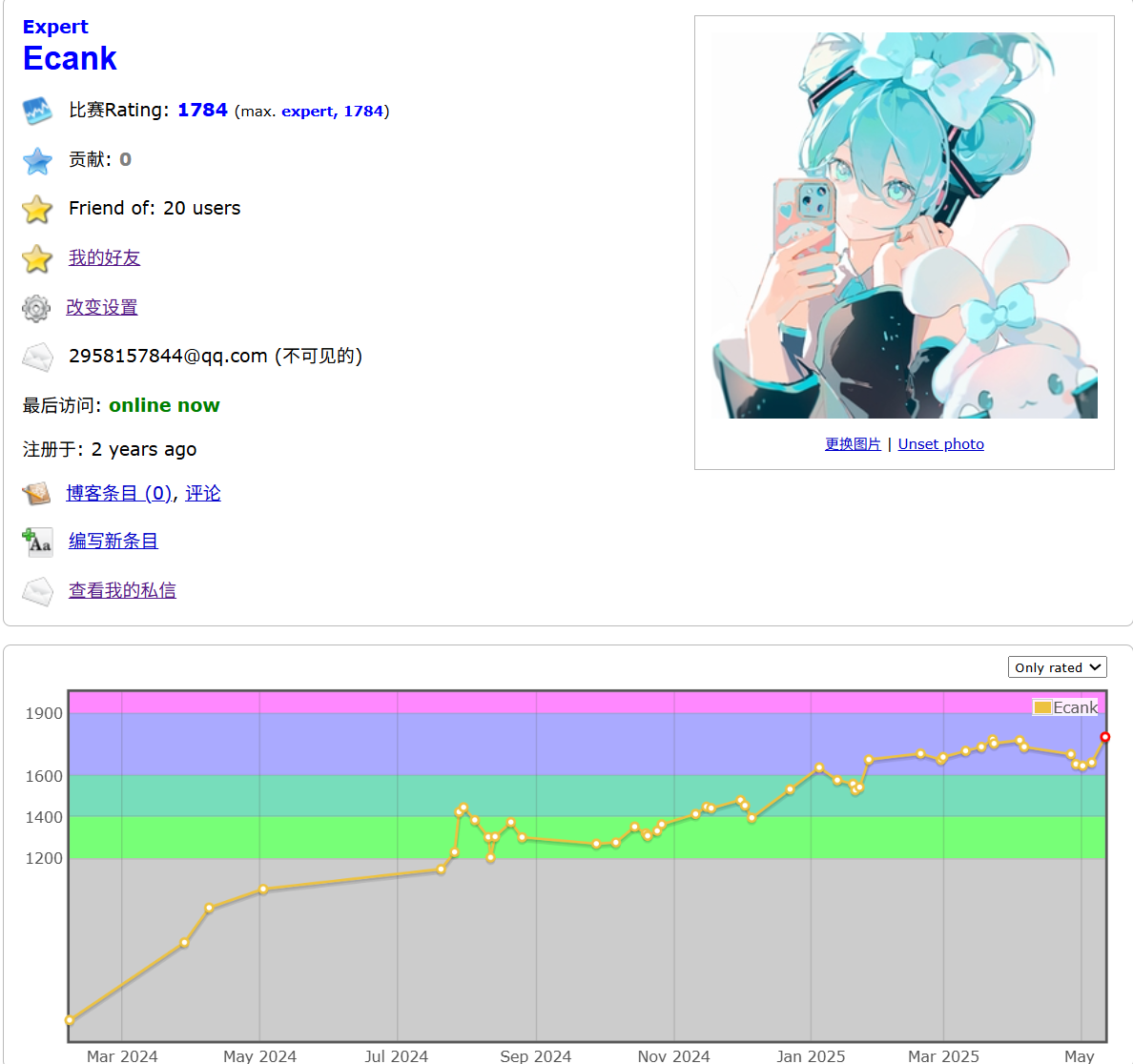Click the first rating point at chart start
The image size is (1133, 1064).
pyautogui.click(x=70, y=1020)
